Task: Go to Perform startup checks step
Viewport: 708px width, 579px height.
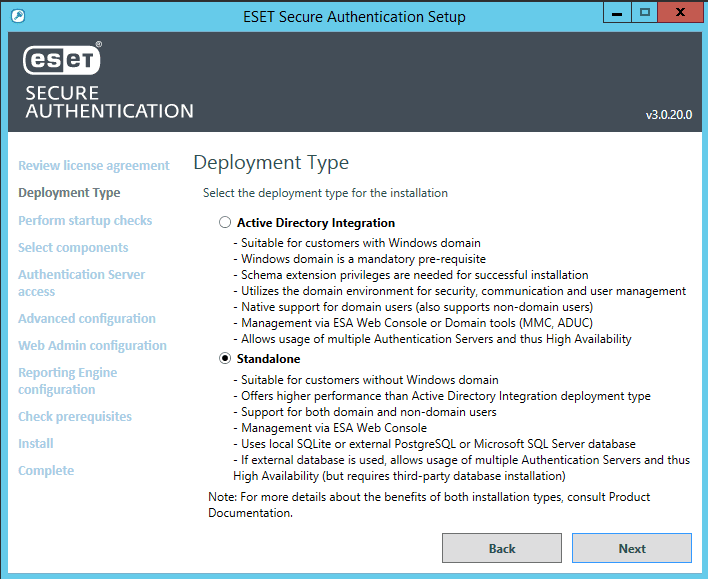Action: point(85,220)
